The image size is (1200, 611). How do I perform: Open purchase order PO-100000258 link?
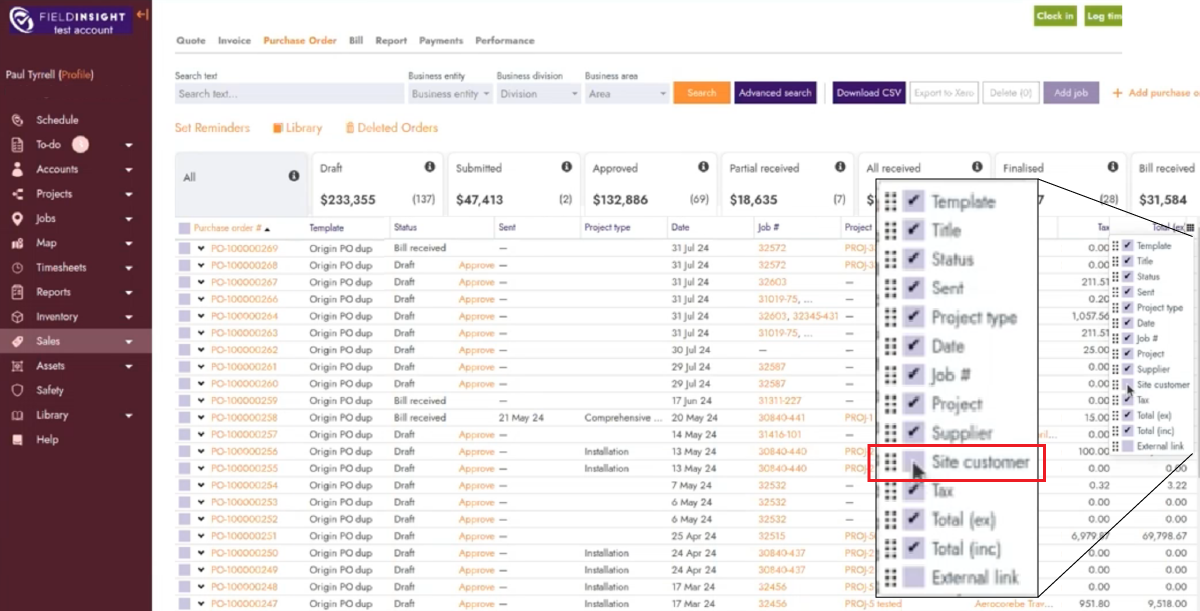coord(244,418)
